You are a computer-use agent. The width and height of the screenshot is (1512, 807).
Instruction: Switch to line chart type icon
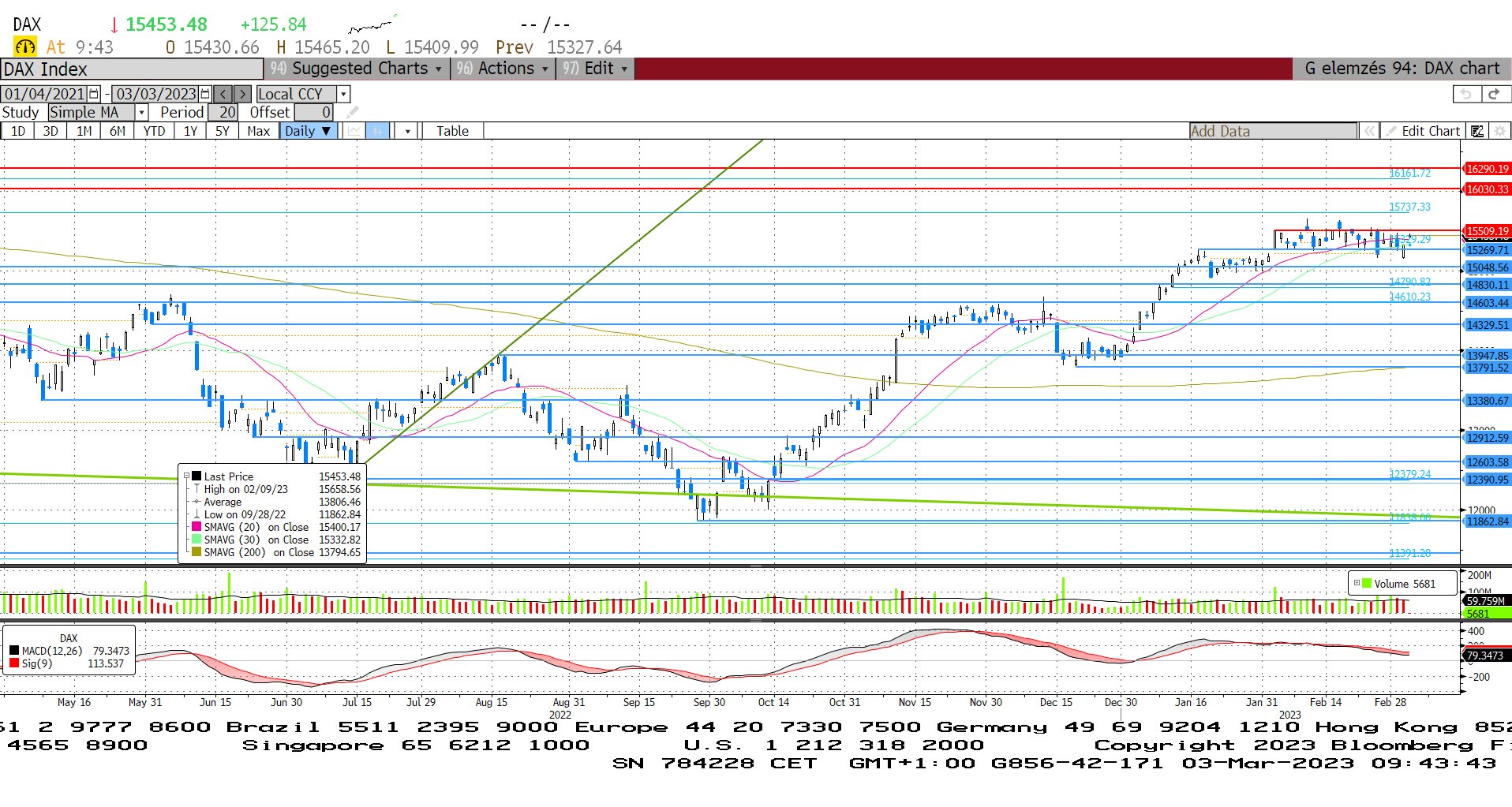[354, 131]
